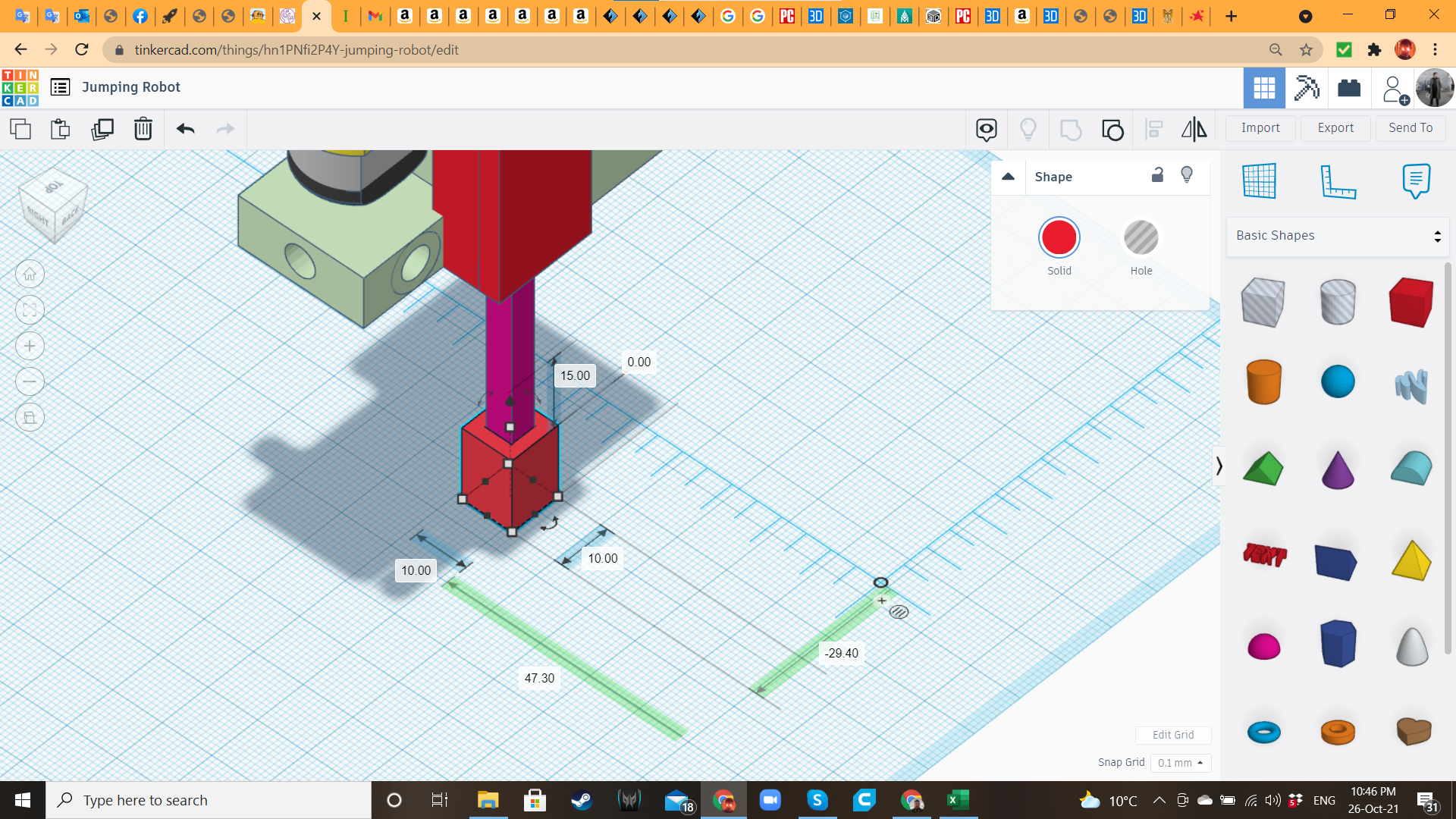Screen dimensions: 1456x819
Task: Open the Snap Grid dropdown
Action: click(1180, 763)
